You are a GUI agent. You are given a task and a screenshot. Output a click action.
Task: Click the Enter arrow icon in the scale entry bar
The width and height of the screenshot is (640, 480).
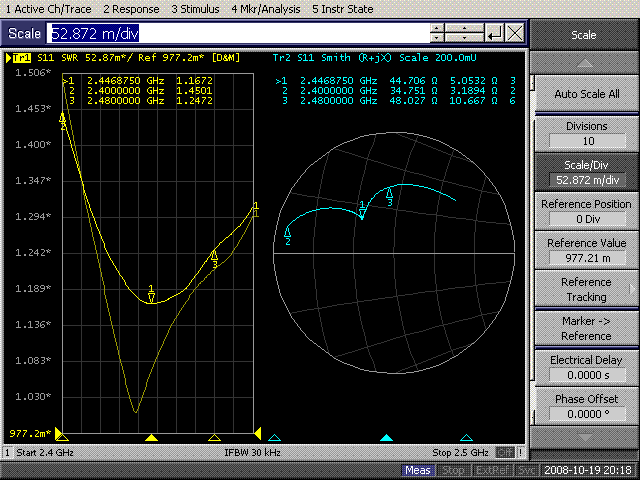pos(493,34)
